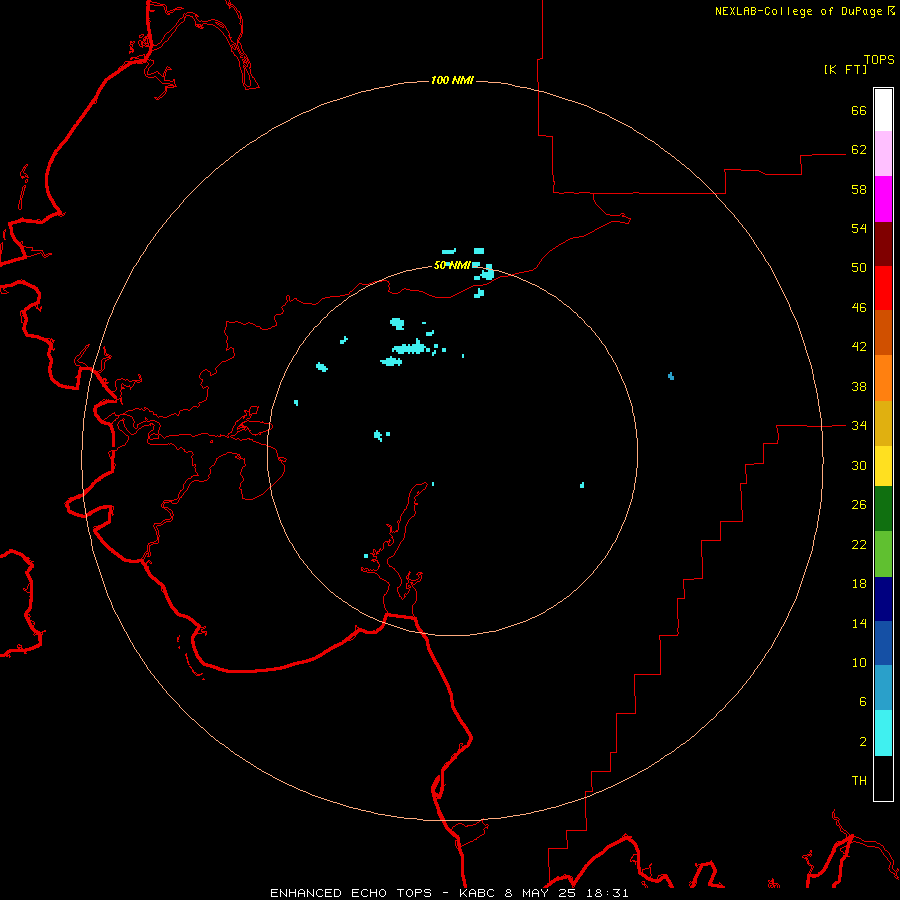The width and height of the screenshot is (900, 900).
Task: Click the 30 legend value
Action: 859,465
